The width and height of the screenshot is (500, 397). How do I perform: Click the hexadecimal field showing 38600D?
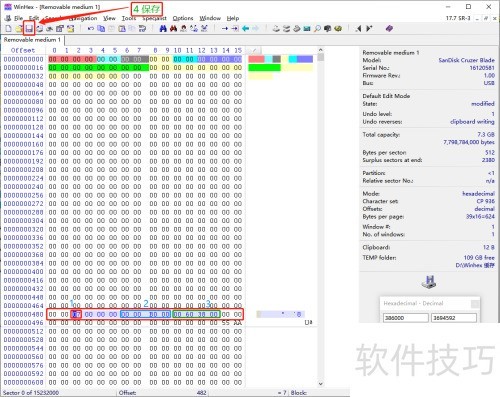pos(406,318)
